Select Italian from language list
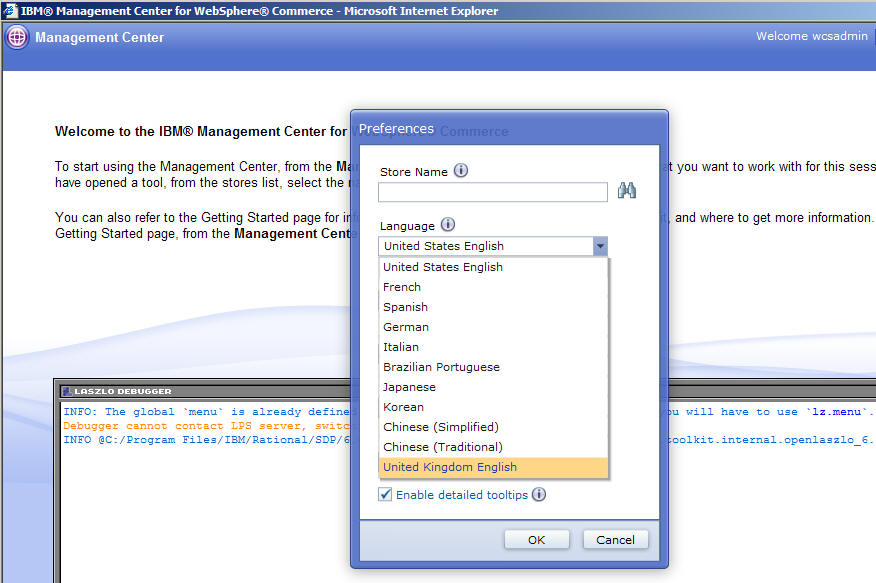Image resolution: width=876 pixels, height=583 pixels. point(493,347)
